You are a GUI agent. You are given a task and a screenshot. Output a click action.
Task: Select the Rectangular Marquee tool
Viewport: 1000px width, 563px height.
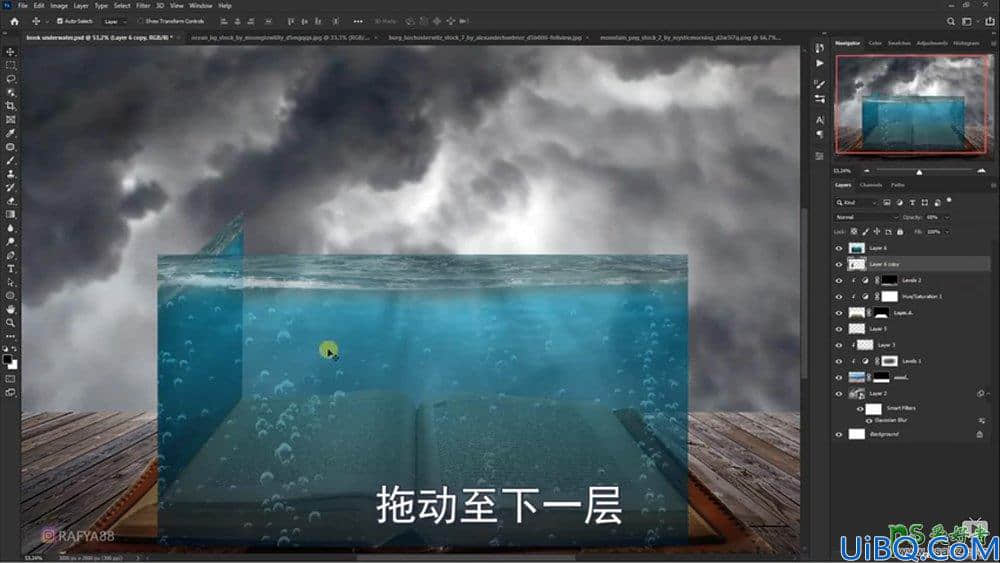click(x=10, y=65)
